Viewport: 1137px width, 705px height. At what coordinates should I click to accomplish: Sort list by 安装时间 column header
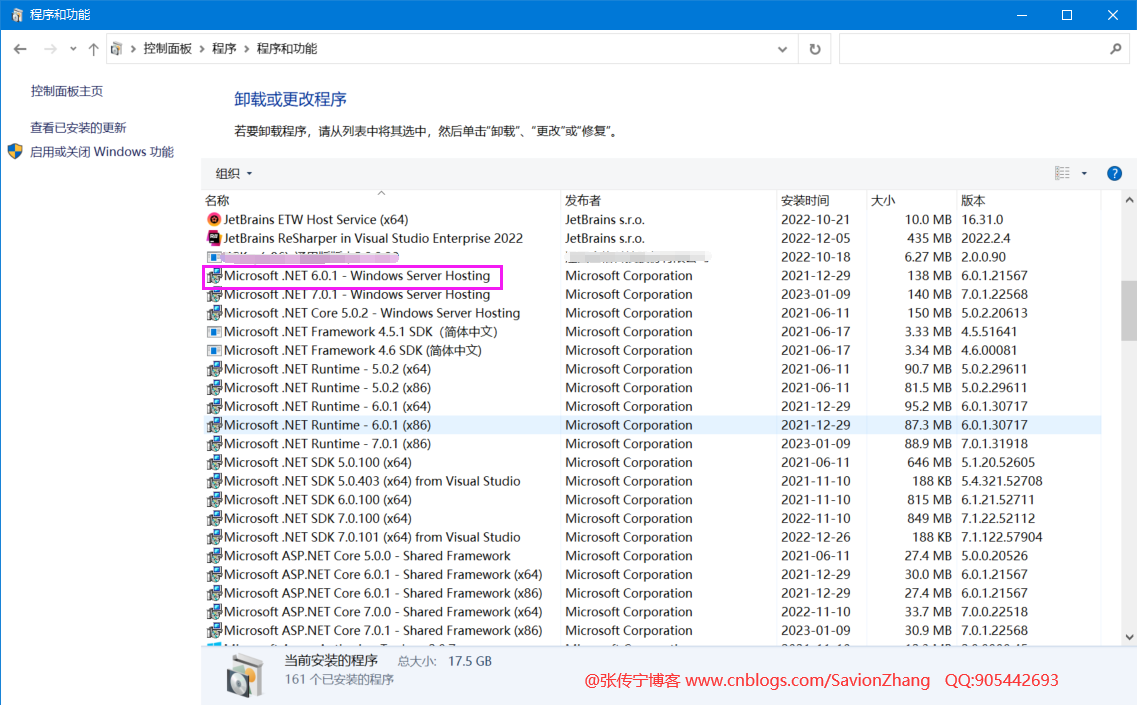pos(805,201)
